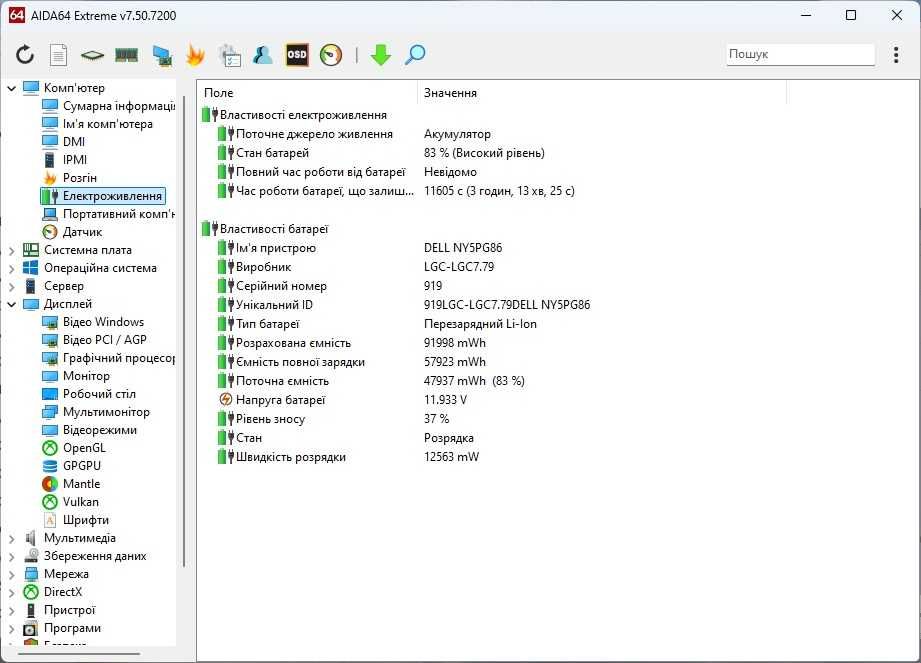
Task: Open the GPGPU tree item
Action: tap(72, 466)
